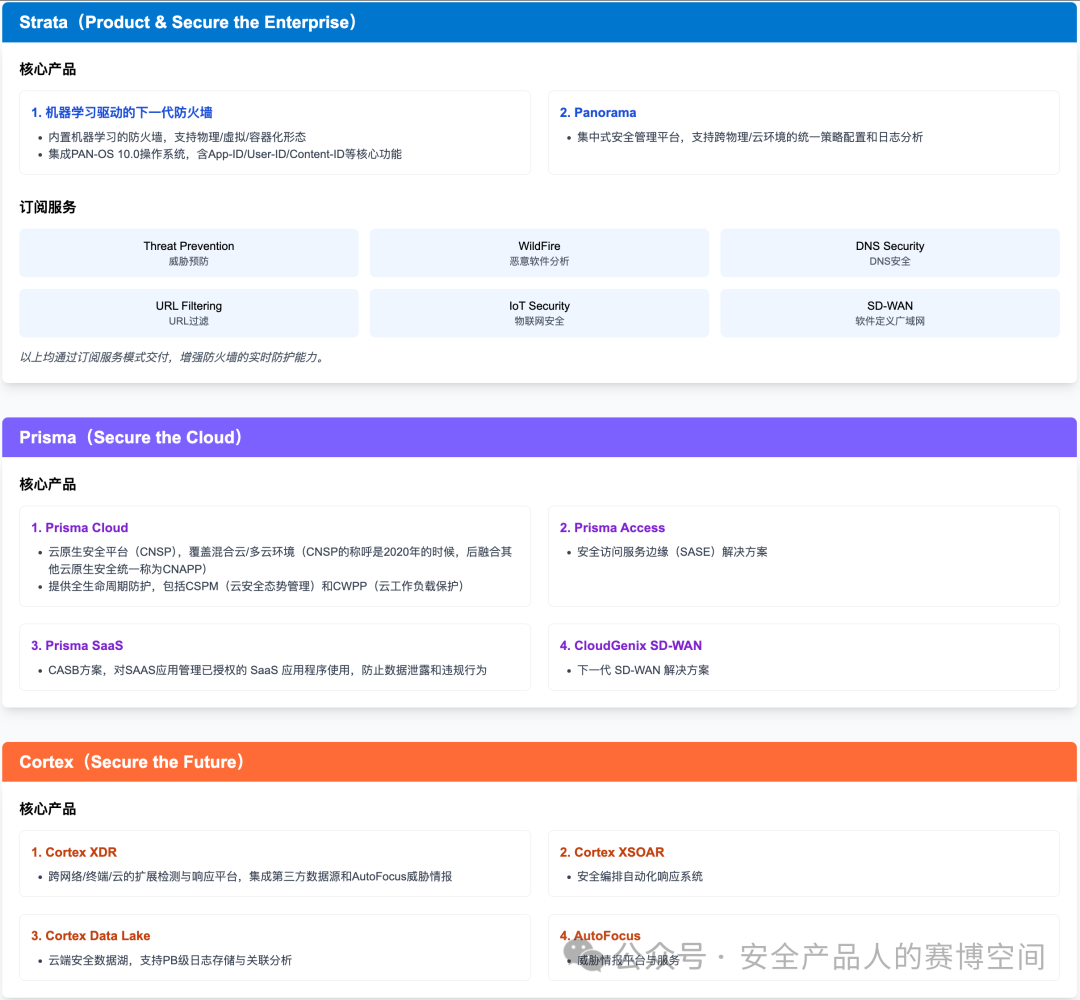Click the 跨网络/终端/云的扩展检测与响应平台 bullet
The height and width of the screenshot is (1000, 1080).
pos(250,876)
